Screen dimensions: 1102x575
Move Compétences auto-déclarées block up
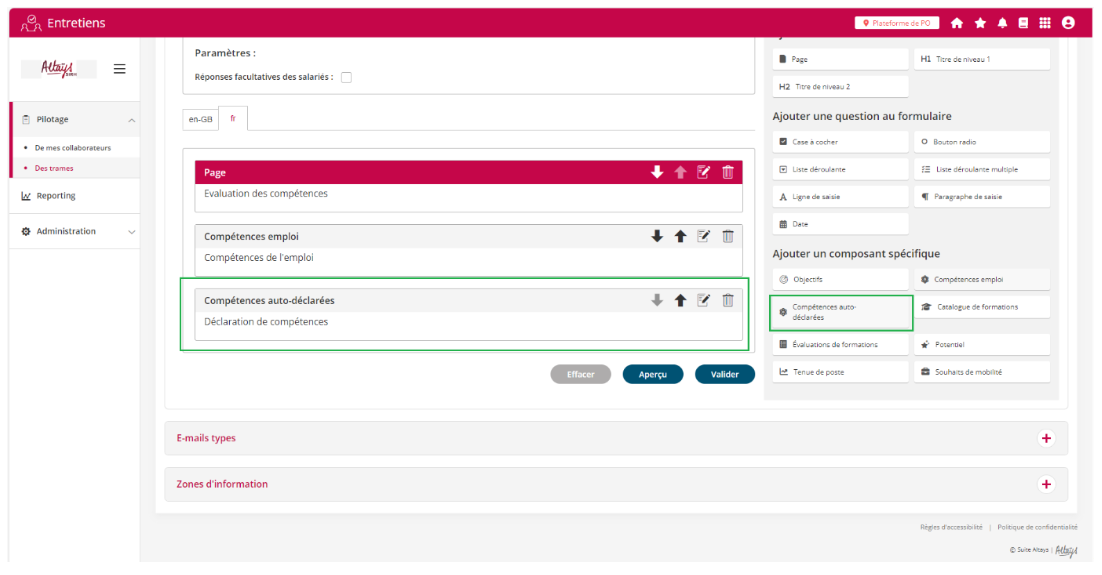(x=680, y=300)
